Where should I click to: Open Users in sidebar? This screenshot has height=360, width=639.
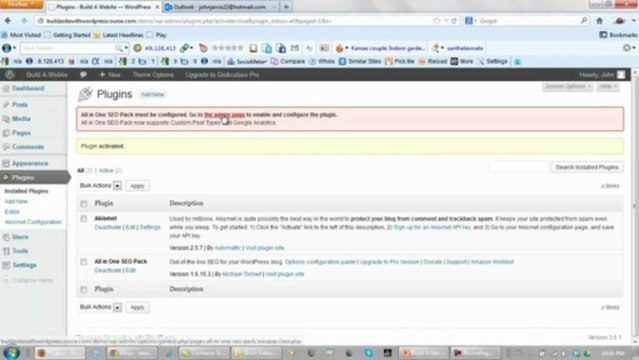20,237
